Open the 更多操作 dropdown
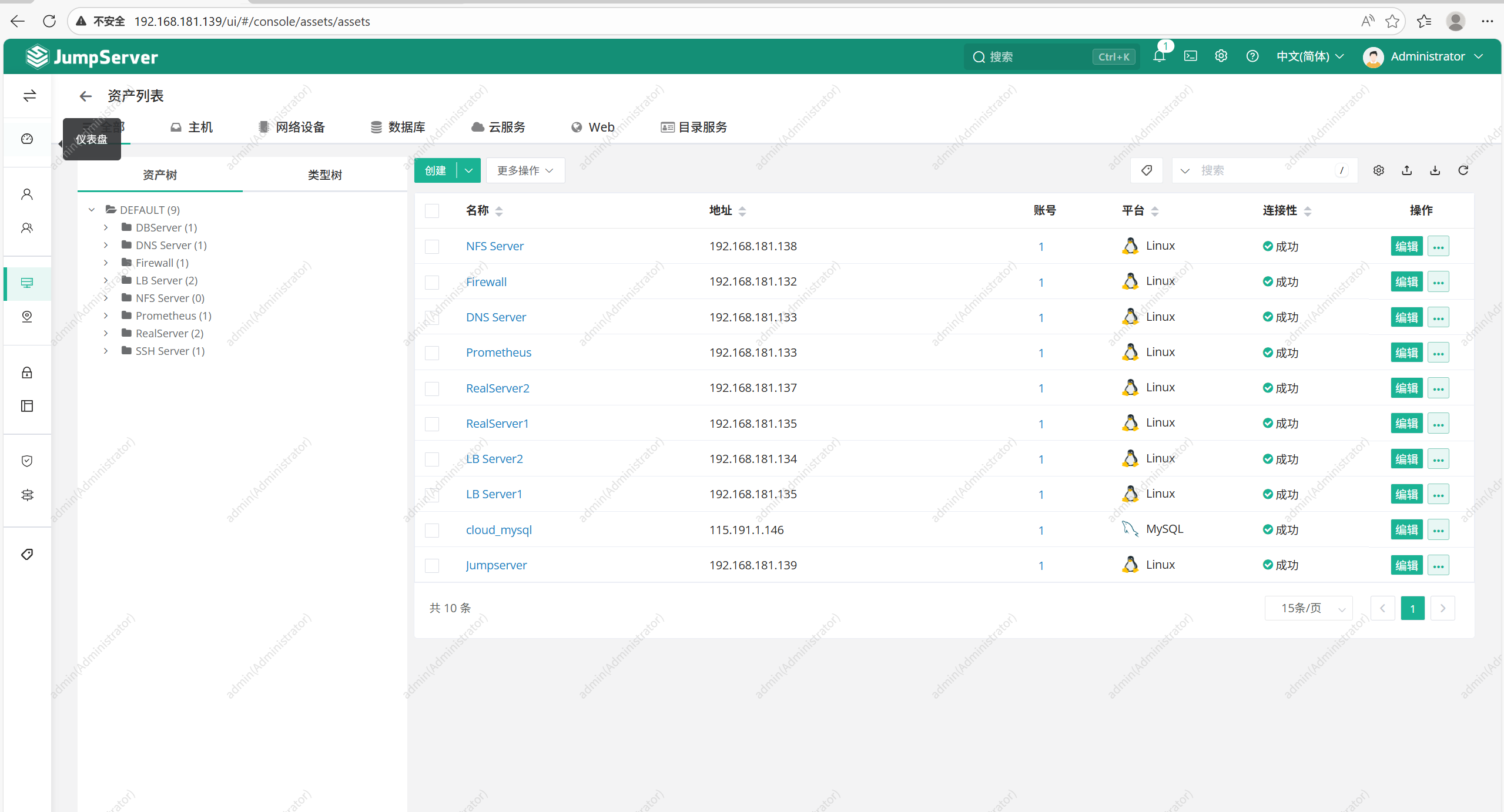Image resolution: width=1504 pixels, height=812 pixels. (x=525, y=170)
